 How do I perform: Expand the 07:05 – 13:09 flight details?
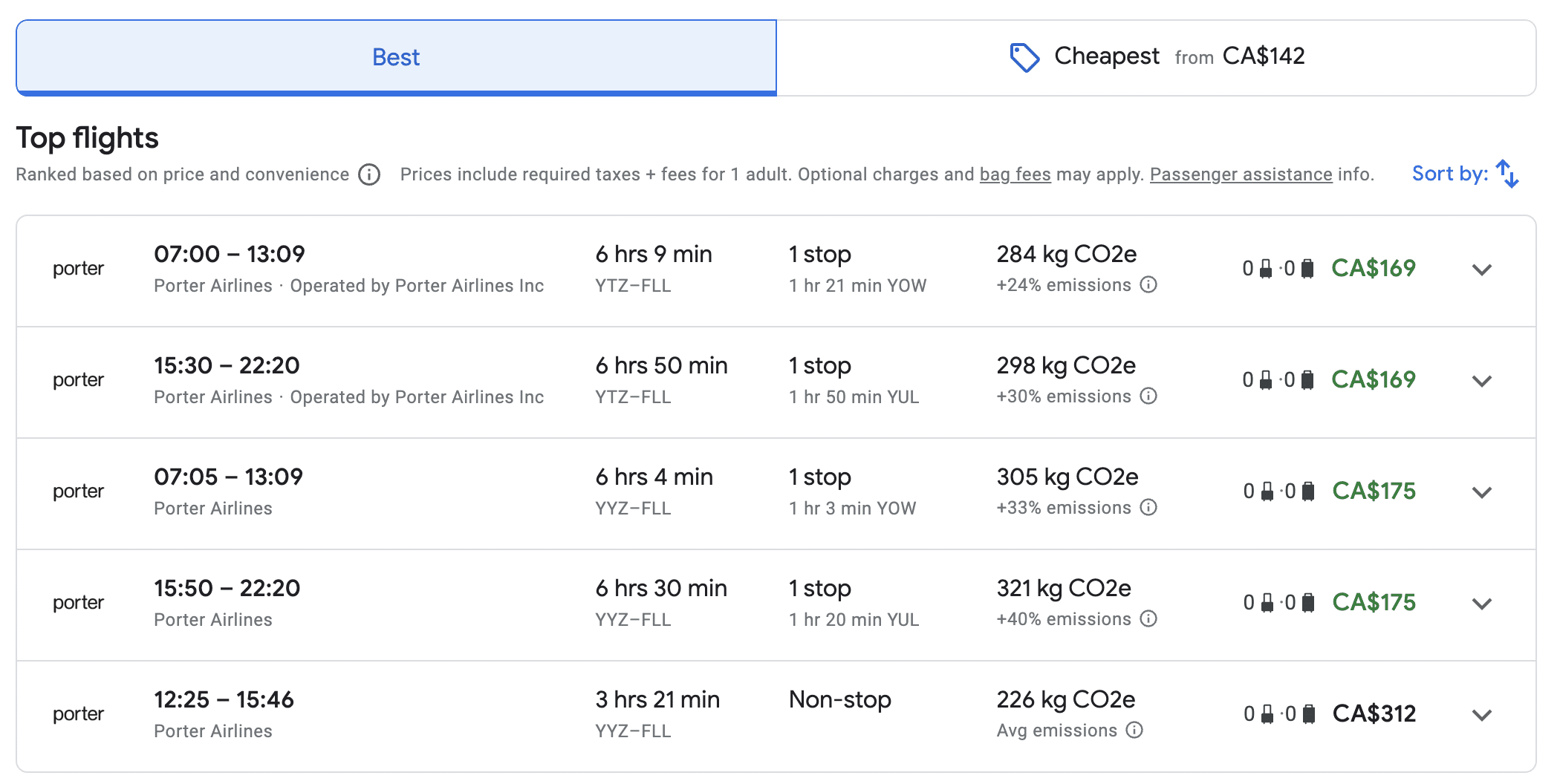[1482, 492]
